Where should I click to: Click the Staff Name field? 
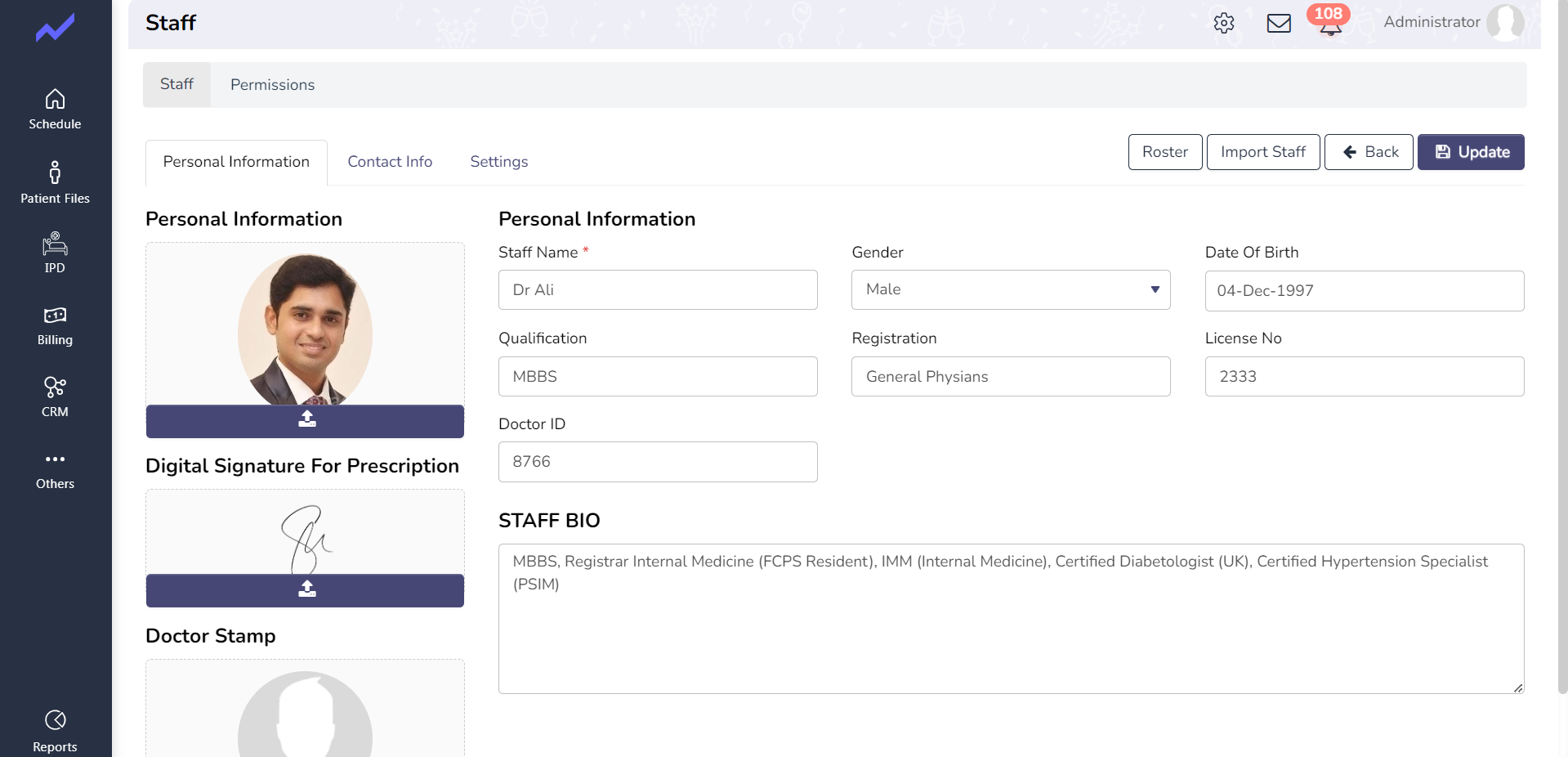658,289
